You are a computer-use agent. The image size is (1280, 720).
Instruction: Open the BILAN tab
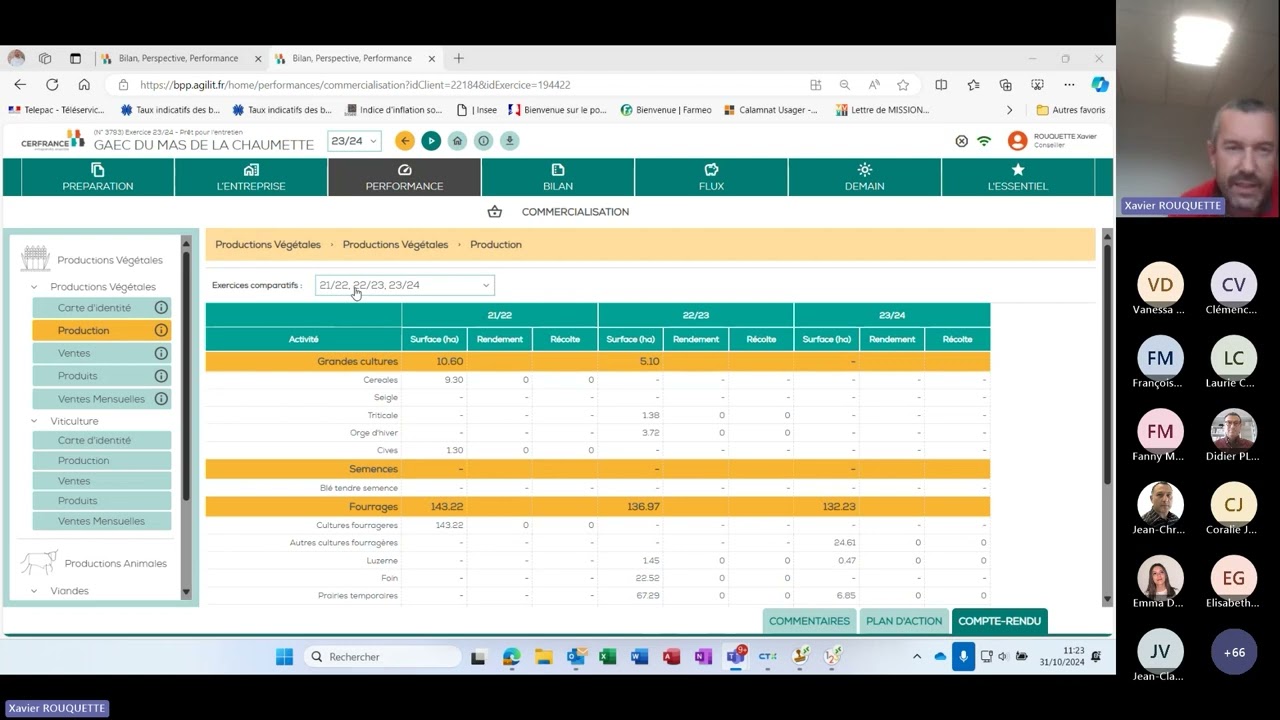[558, 177]
